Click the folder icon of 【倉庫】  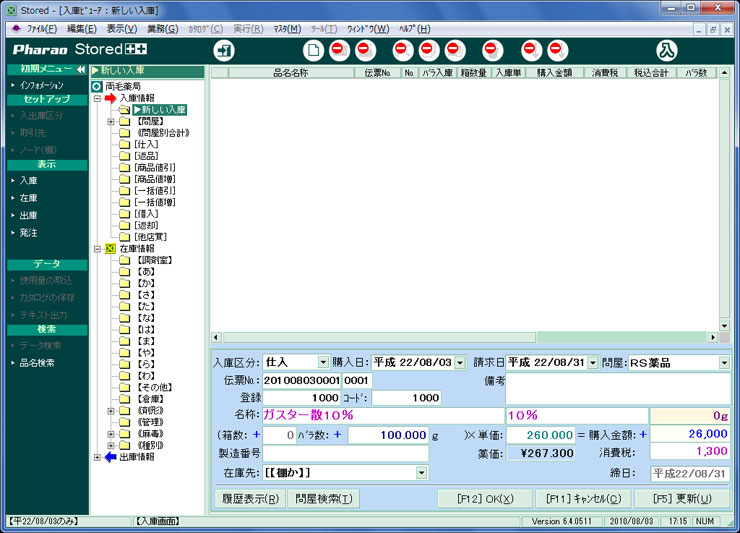(125, 399)
